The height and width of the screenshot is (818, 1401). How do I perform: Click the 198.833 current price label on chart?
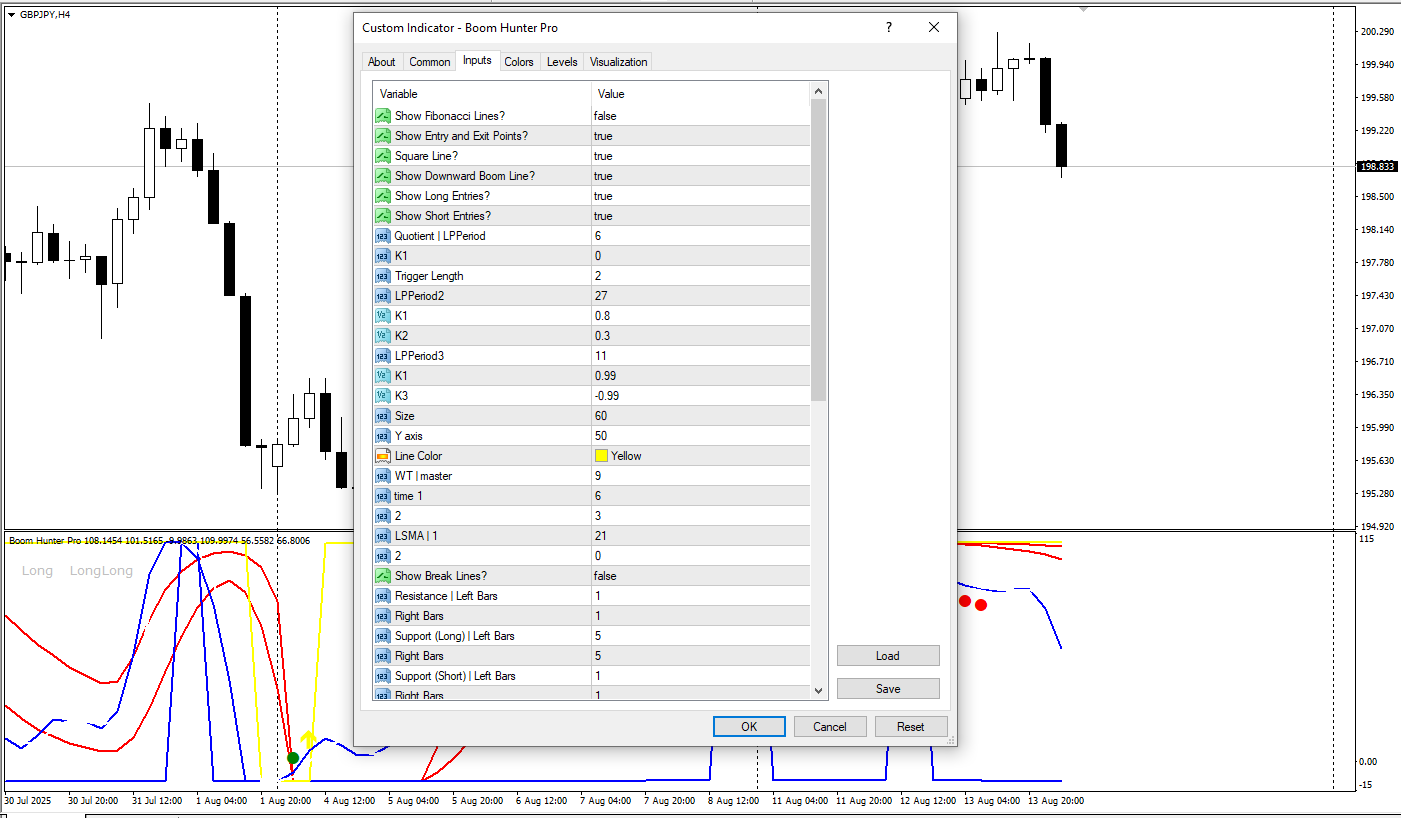click(1377, 166)
